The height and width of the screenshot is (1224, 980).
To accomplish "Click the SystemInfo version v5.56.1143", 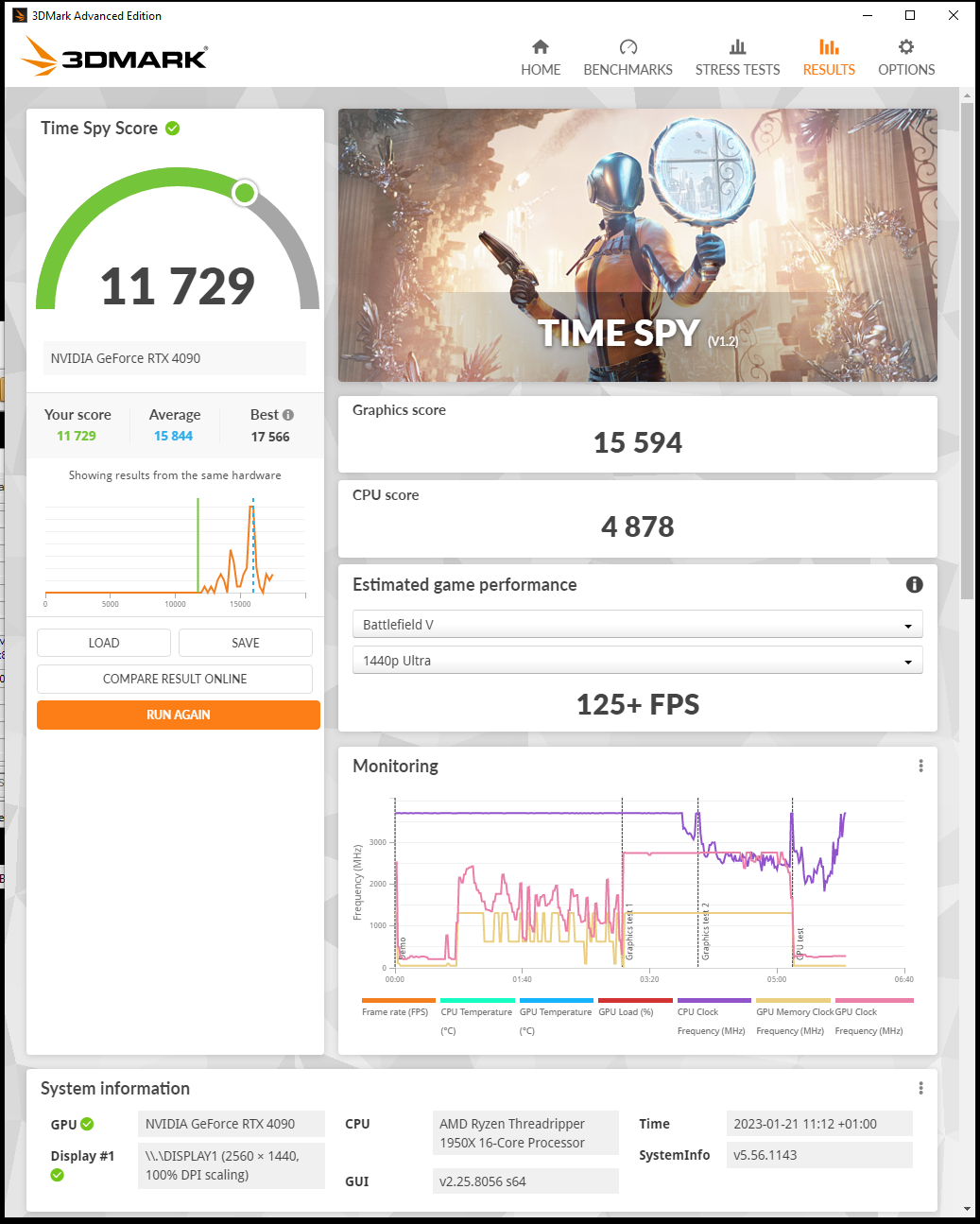I will pos(819,1155).
